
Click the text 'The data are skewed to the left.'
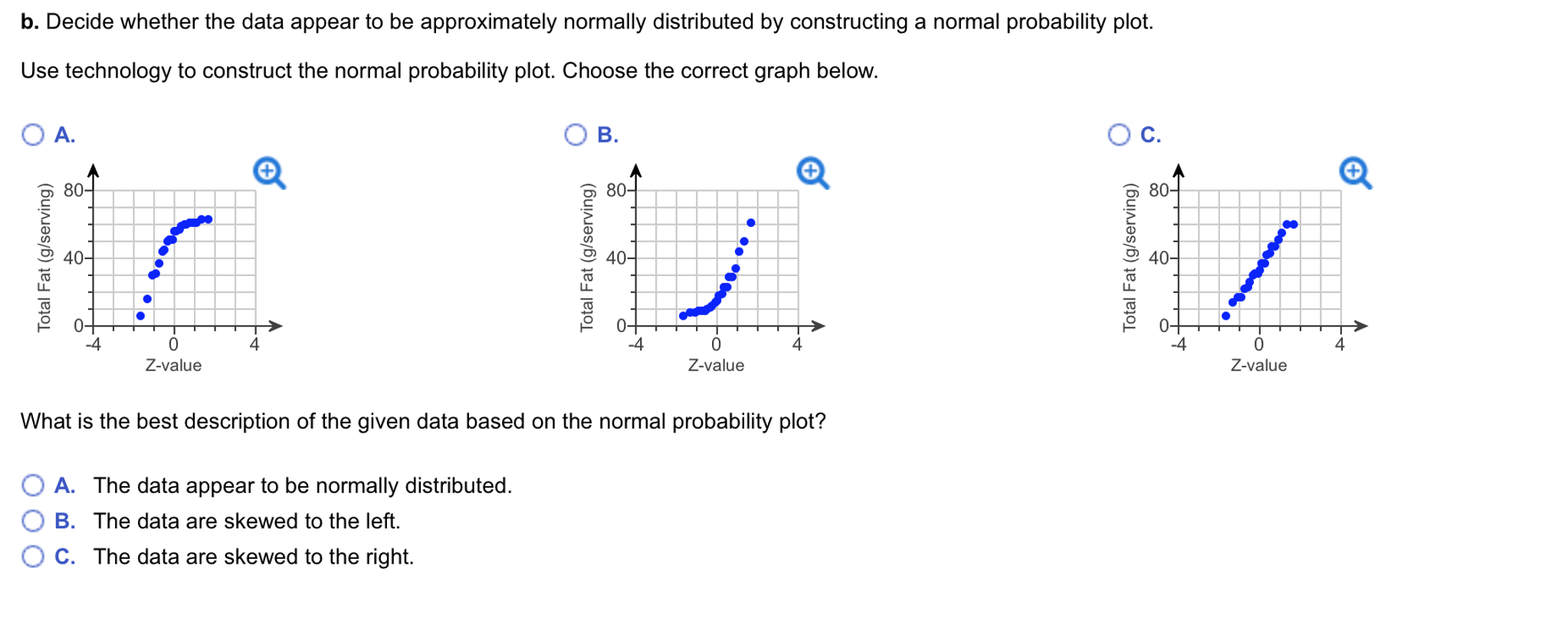pos(247,521)
